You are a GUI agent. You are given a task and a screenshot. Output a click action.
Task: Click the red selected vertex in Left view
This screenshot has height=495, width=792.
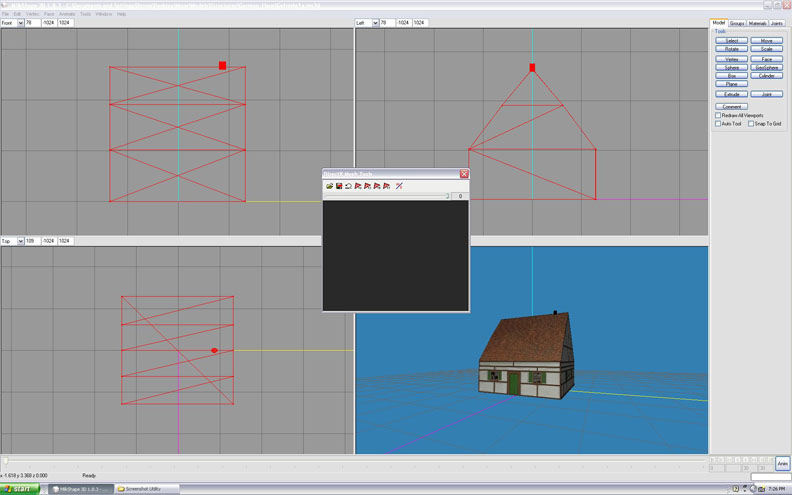point(532,68)
